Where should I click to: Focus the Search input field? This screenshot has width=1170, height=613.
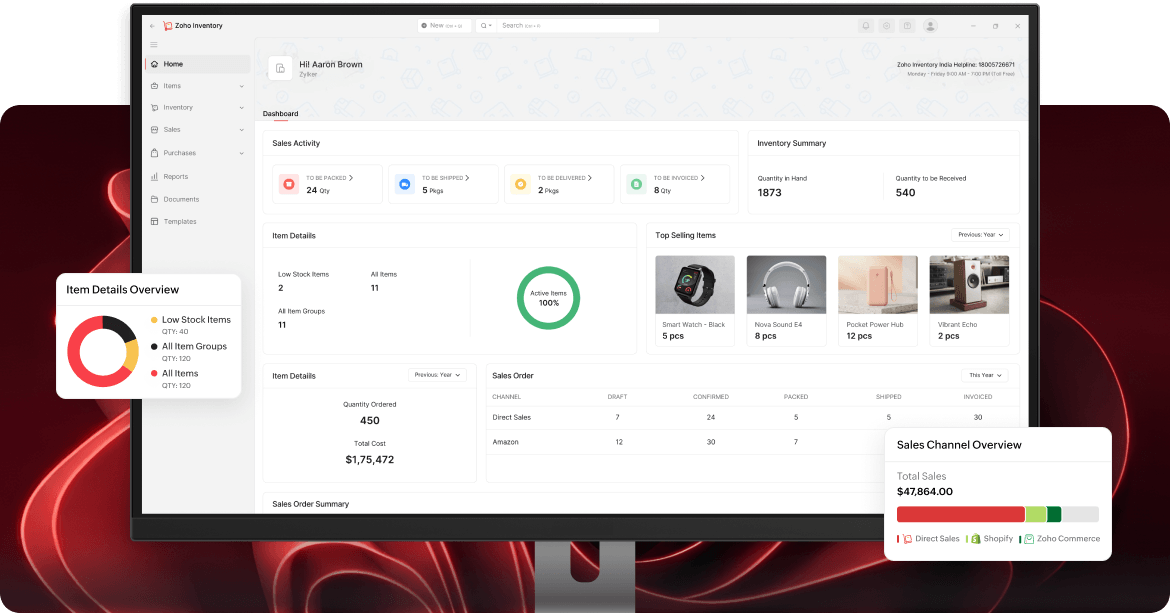pyautogui.click(x=578, y=25)
